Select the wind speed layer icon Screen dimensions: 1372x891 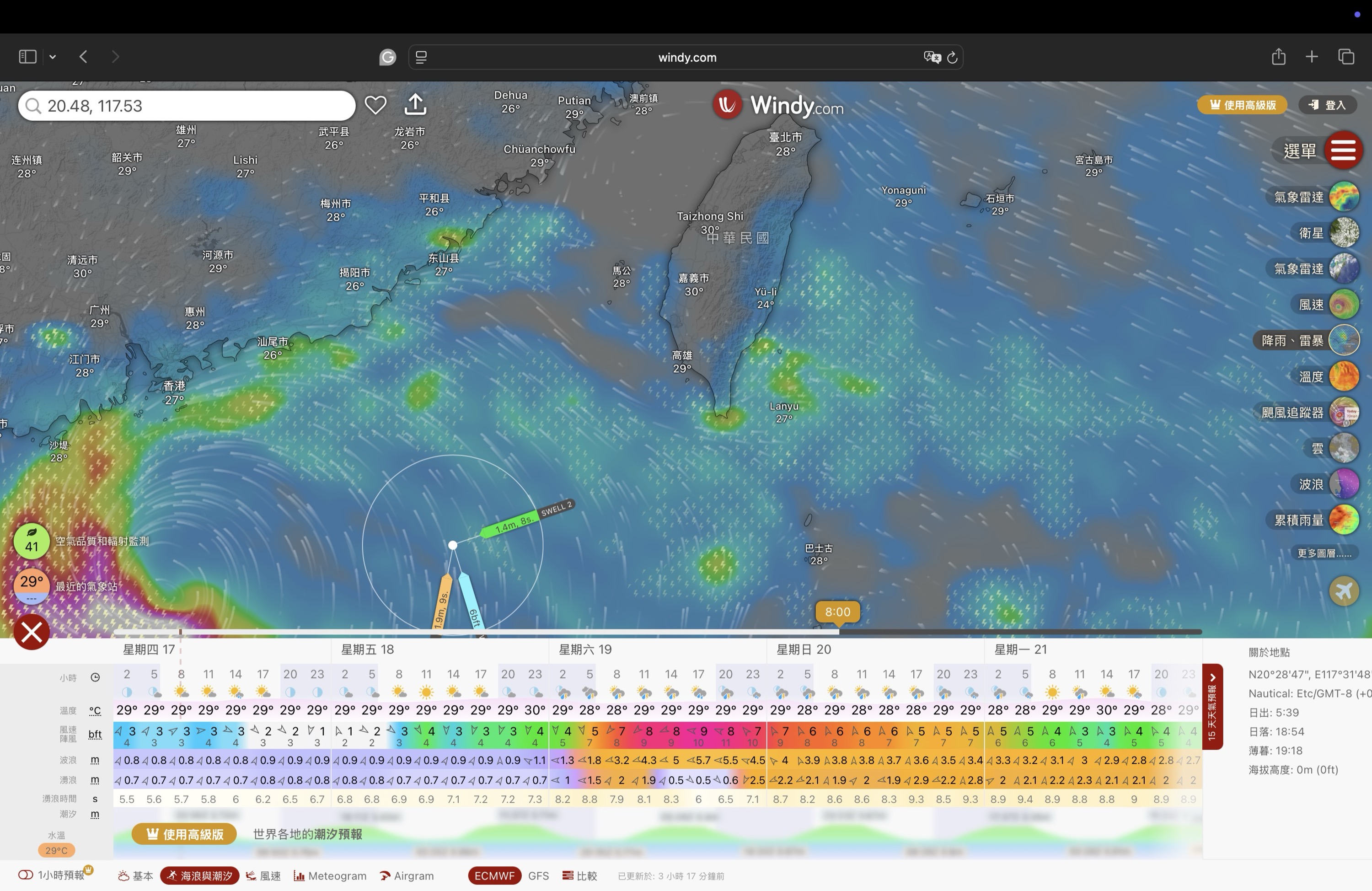(x=1344, y=305)
